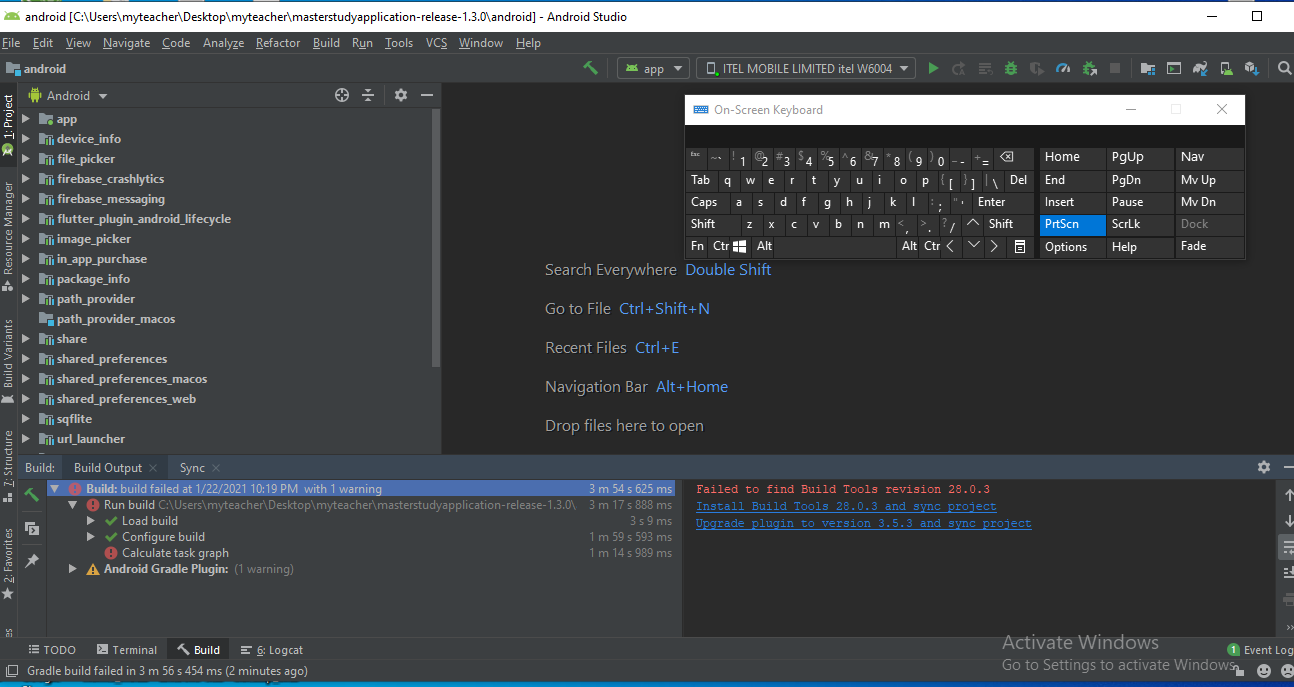This screenshot has width=1294, height=687.
Task: Open the Profiler gauge icon
Action: point(1063,68)
